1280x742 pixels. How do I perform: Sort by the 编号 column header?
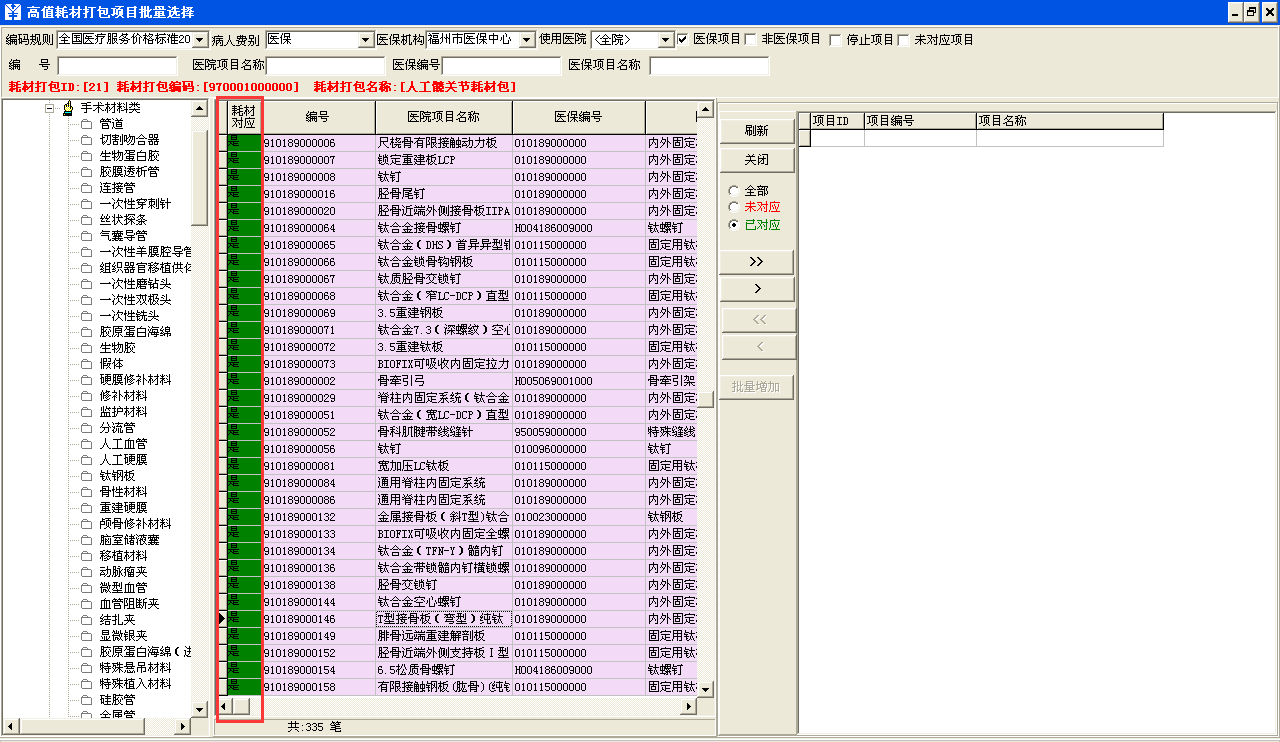tap(318, 117)
